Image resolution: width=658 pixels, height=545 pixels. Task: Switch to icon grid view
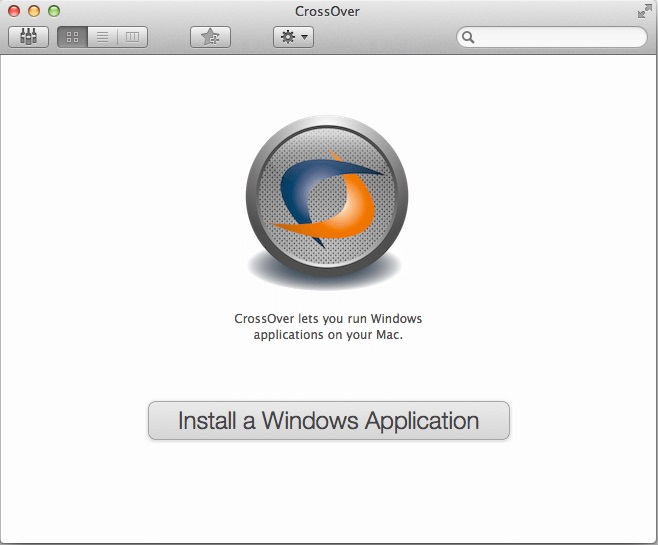click(x=73, y=37)
